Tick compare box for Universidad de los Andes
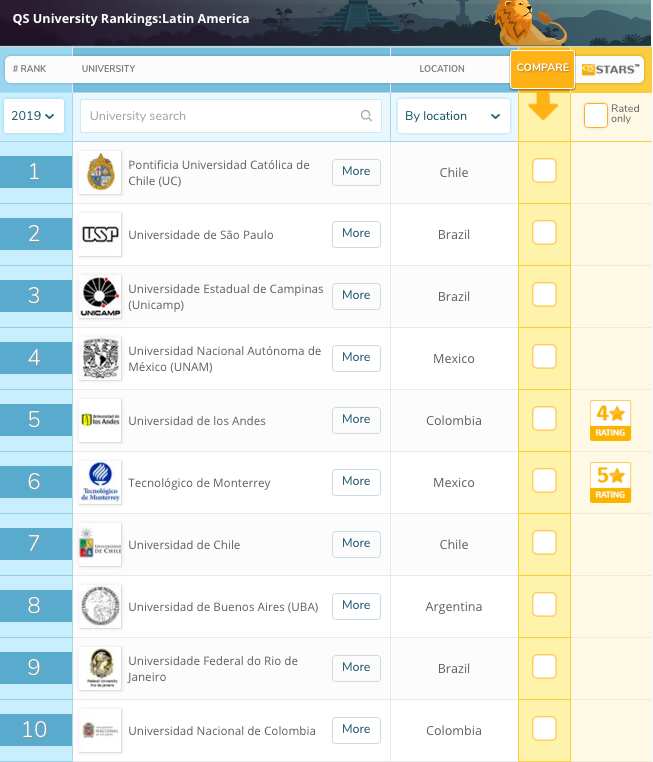653x762 pixels. click(544, 418)
